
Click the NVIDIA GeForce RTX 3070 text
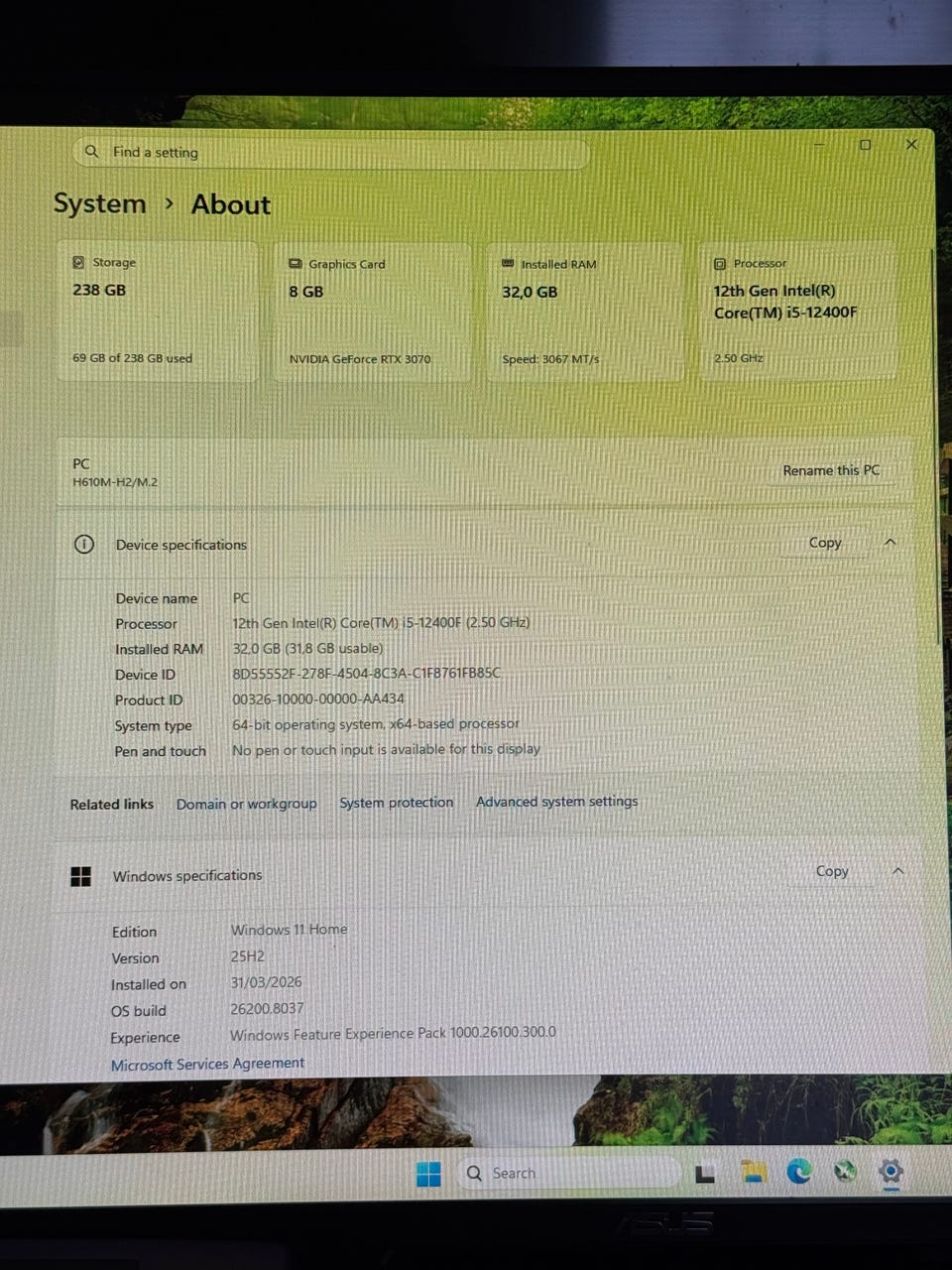pos(360,359)
